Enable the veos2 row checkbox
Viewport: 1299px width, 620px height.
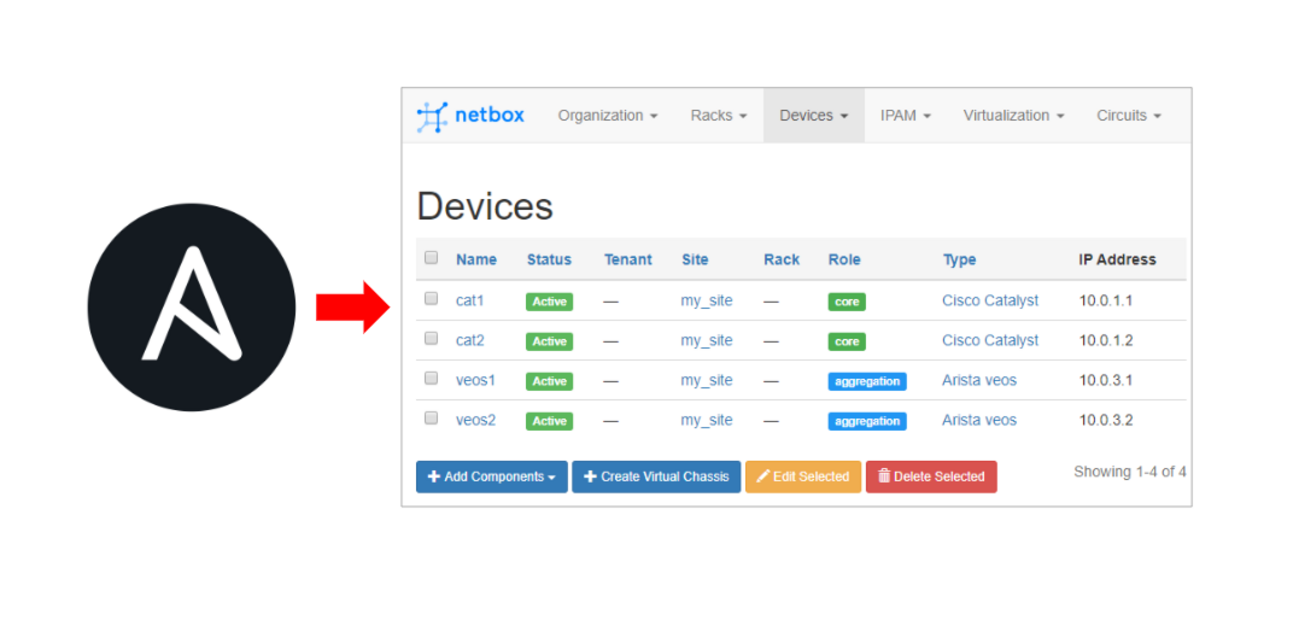[x=431, y=418]
